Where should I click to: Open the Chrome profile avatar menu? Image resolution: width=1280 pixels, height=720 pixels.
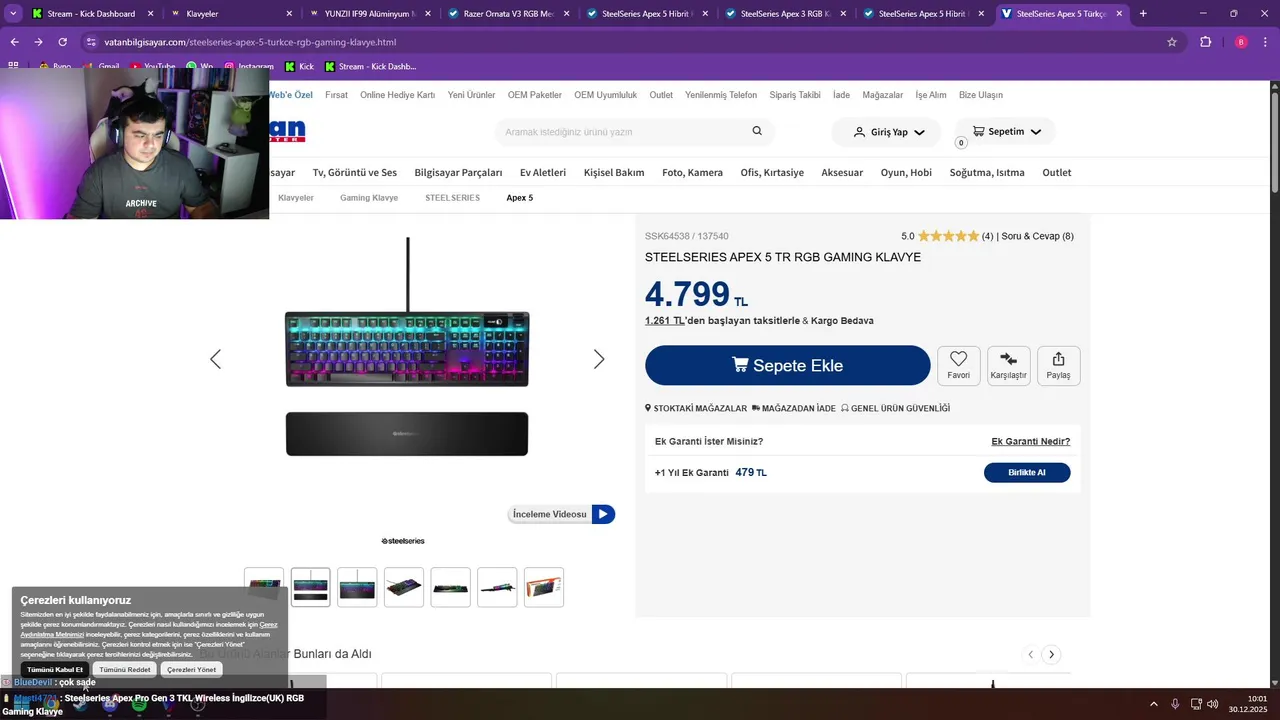pyautogui.click(x=1241, y=42)
